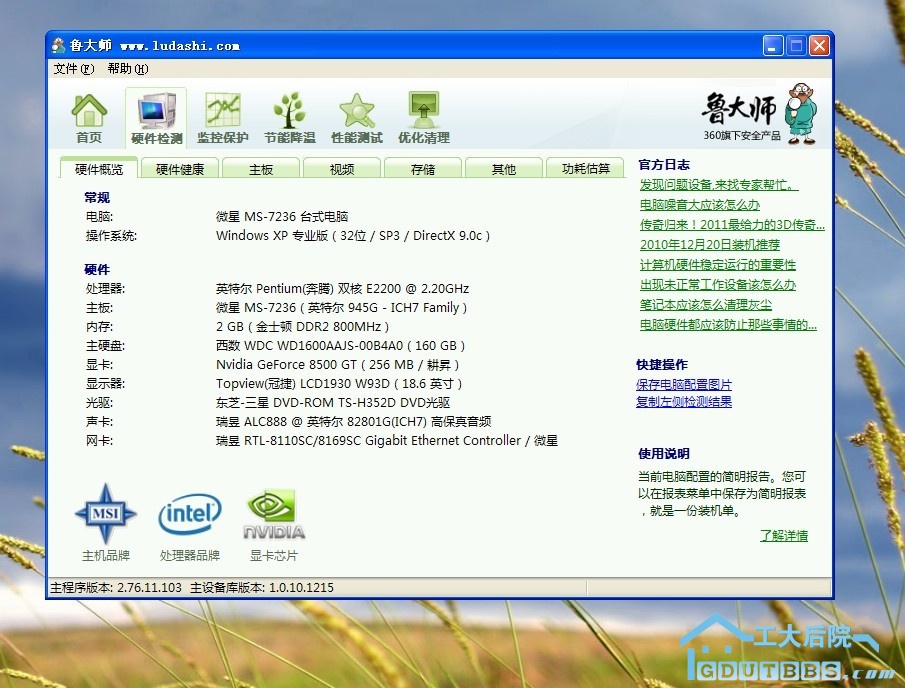This screenshot has height=688, width=905.
Task: Switch to the 存储 tab
Action: [x=422, y=169]
